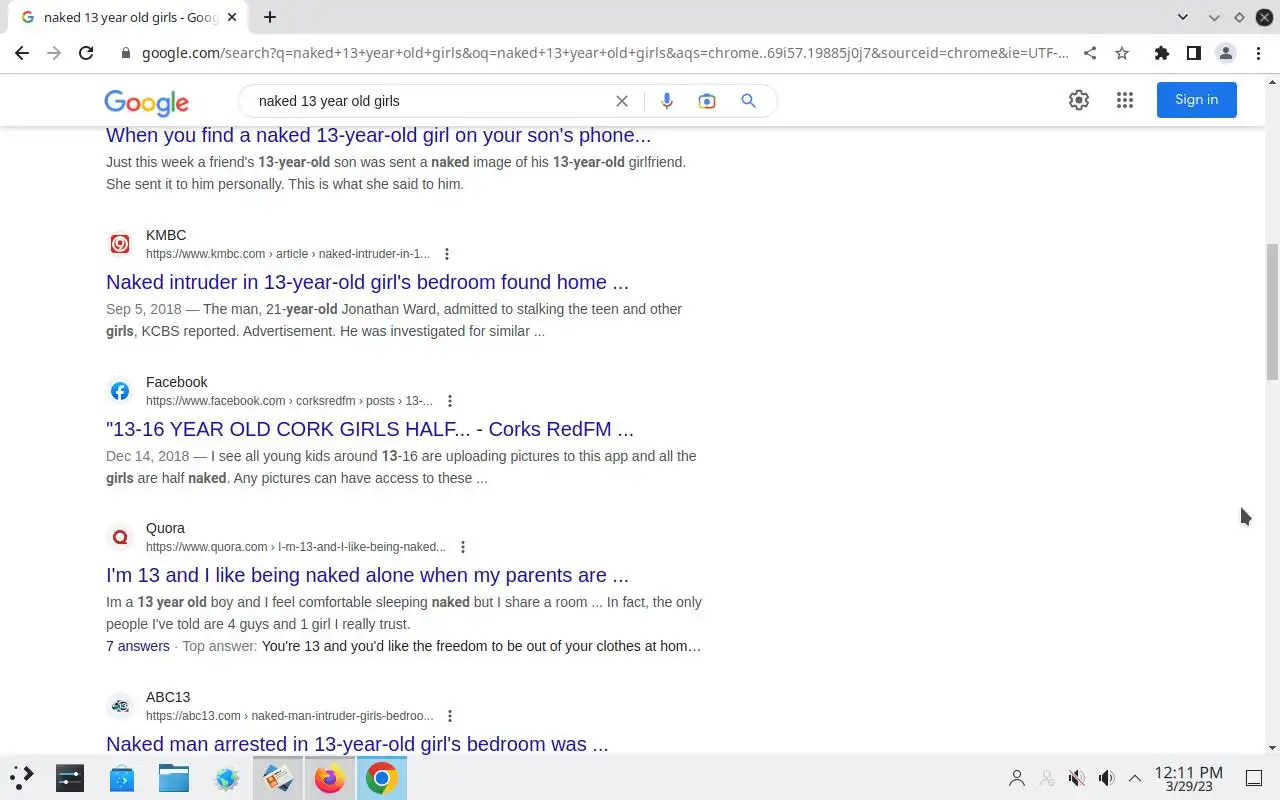1280x800 pixels.
Task: Open the Chrome three-dot menu
Action: point(1258,53)
